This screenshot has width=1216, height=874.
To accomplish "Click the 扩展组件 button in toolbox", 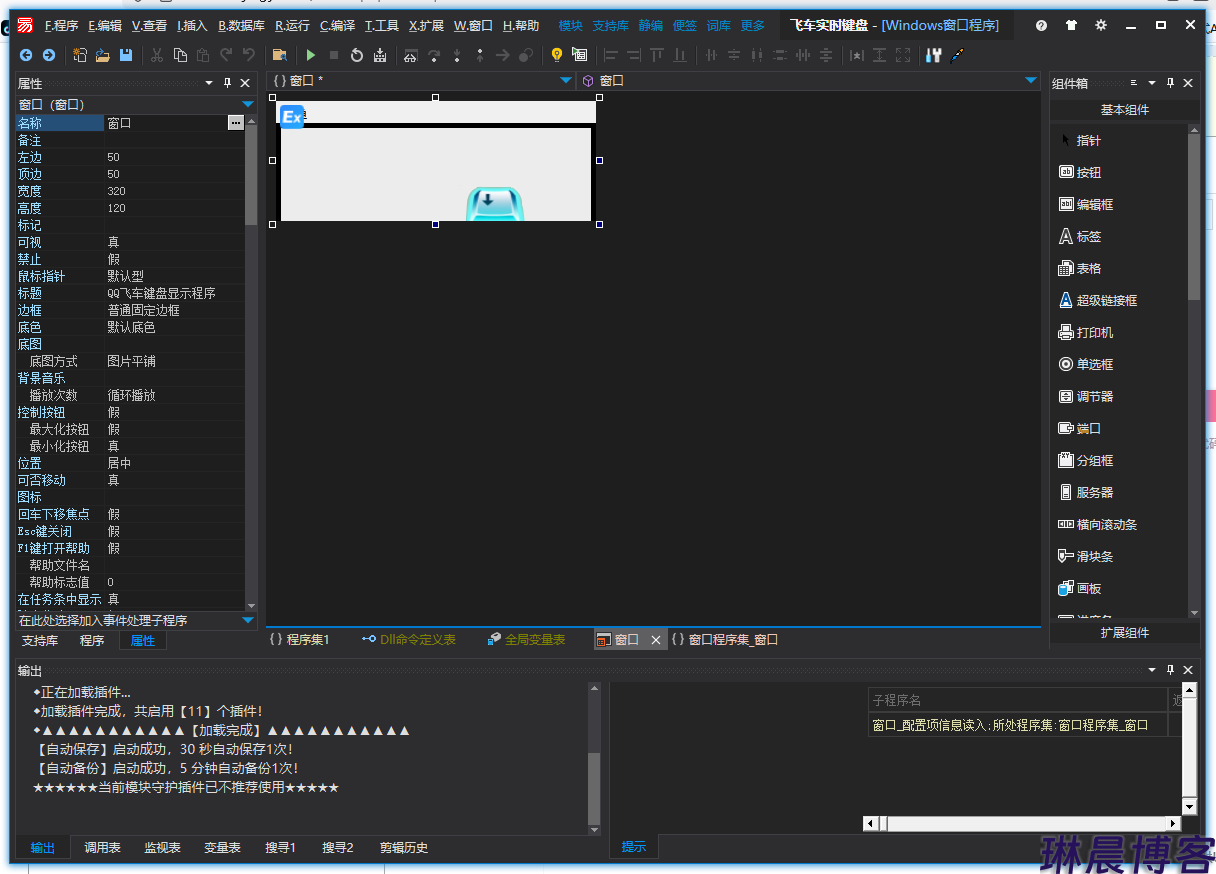I will (x=1124, y=632).
